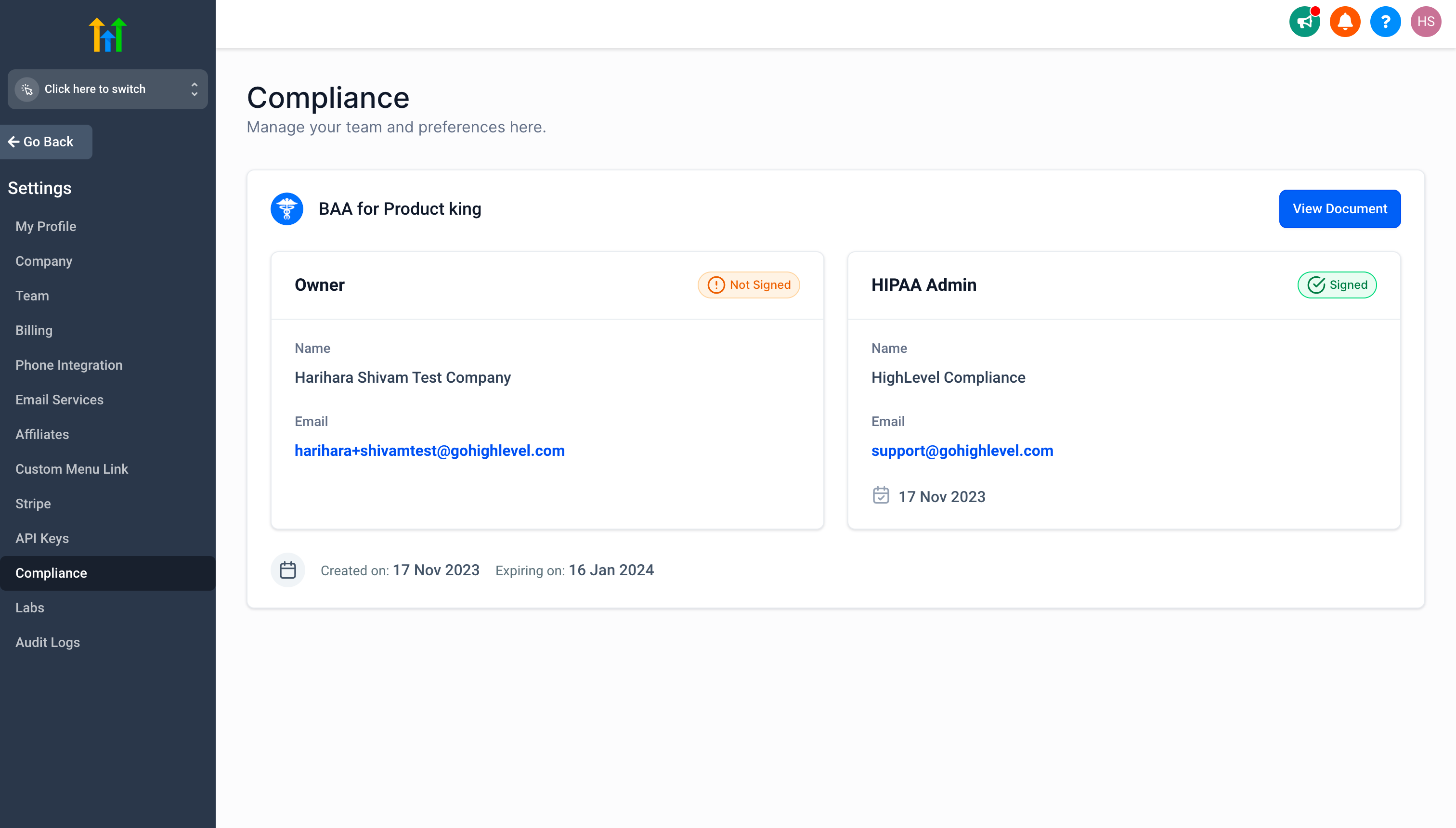Image resolution: width=1456 pixels, height=828 pixels.
Task: Go Back to main menu
Action: point(46,142)
